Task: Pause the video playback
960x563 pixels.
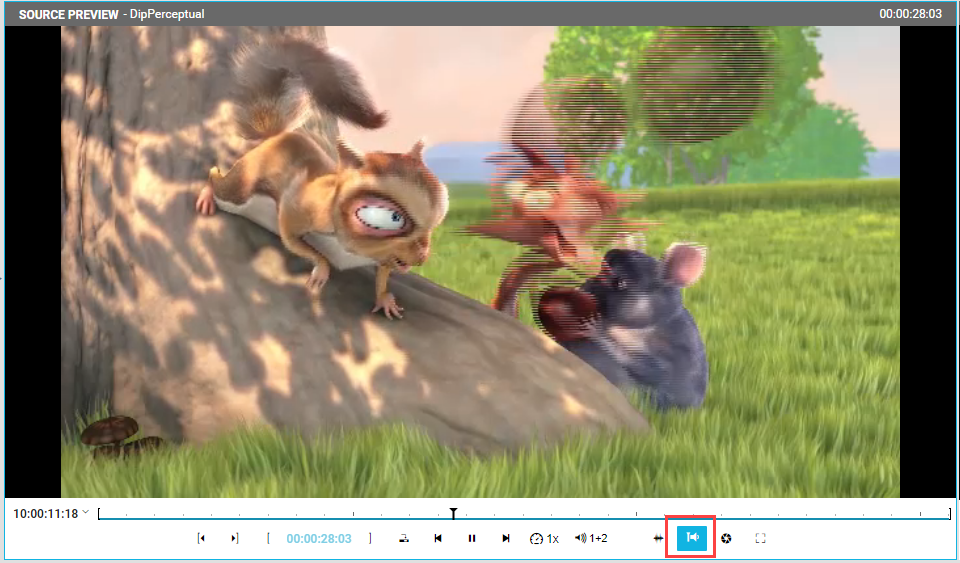Action: (472, 538)
